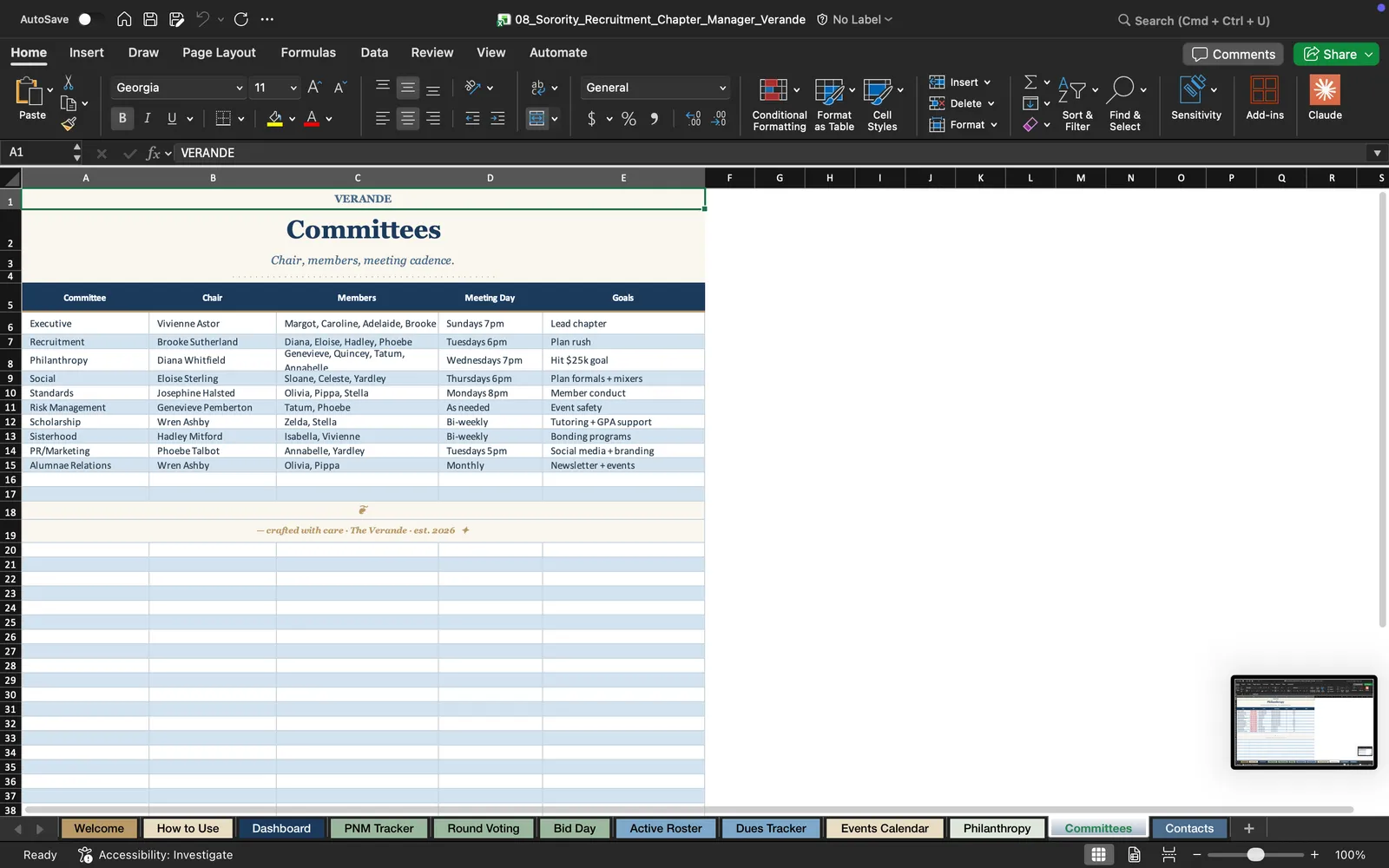This screenshot has height=868, width=1389.
Task: Cut selection with the scissors icon
Action: pos(69,82)
